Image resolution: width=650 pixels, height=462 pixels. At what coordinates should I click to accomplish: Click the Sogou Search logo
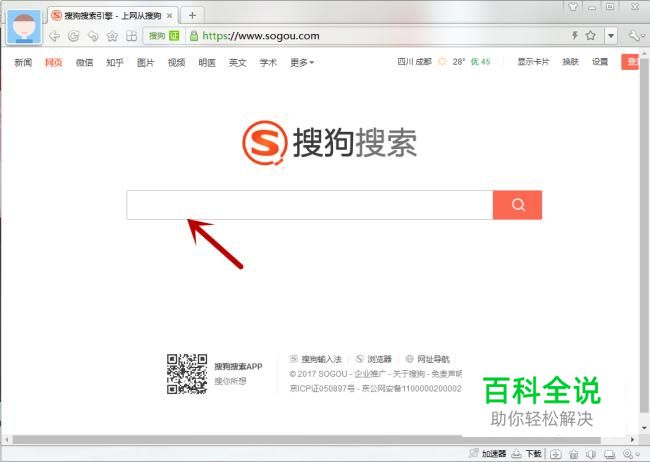[330, 143]
